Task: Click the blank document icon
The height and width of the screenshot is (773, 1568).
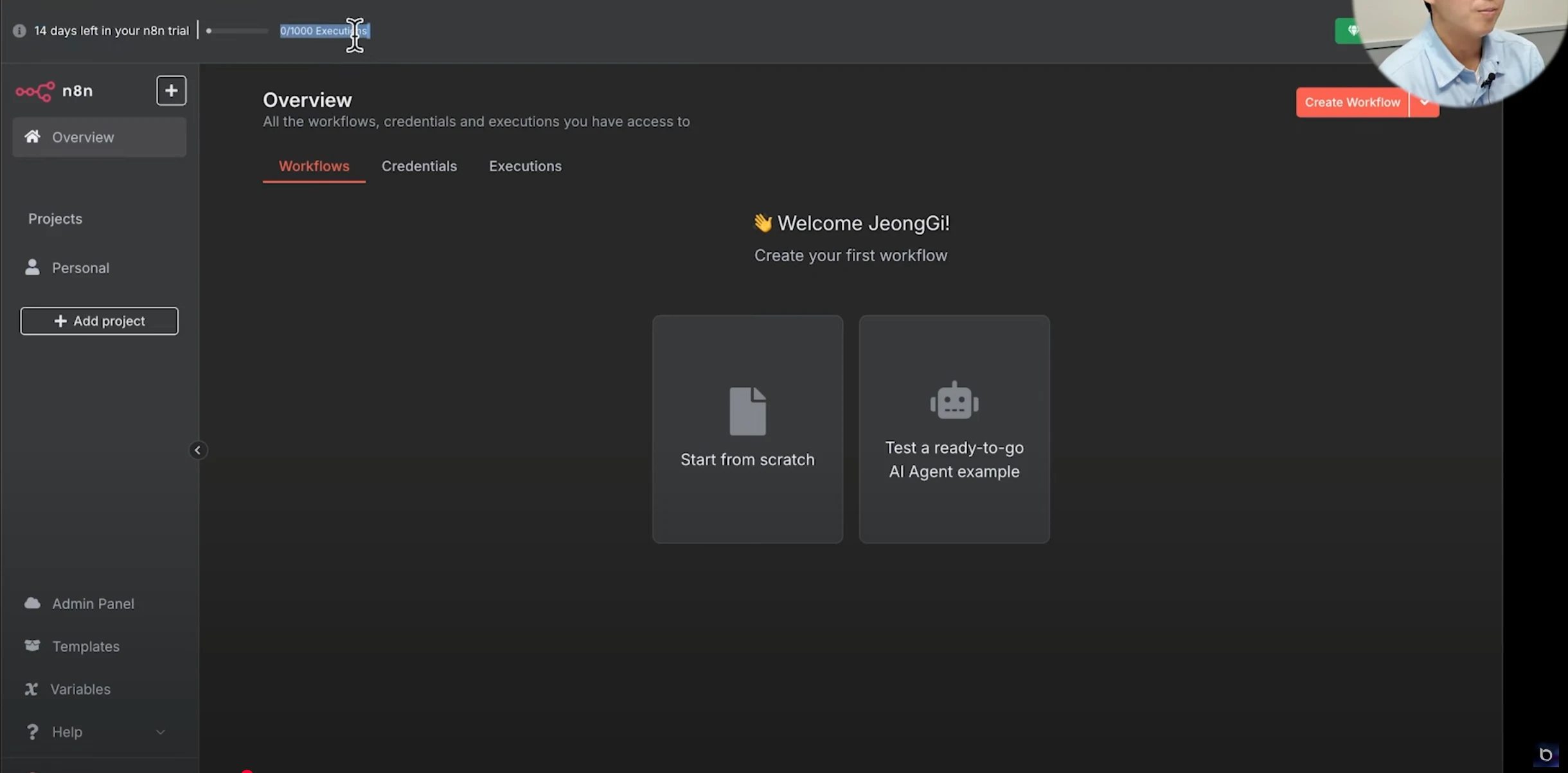Action: tap(747, 411)
